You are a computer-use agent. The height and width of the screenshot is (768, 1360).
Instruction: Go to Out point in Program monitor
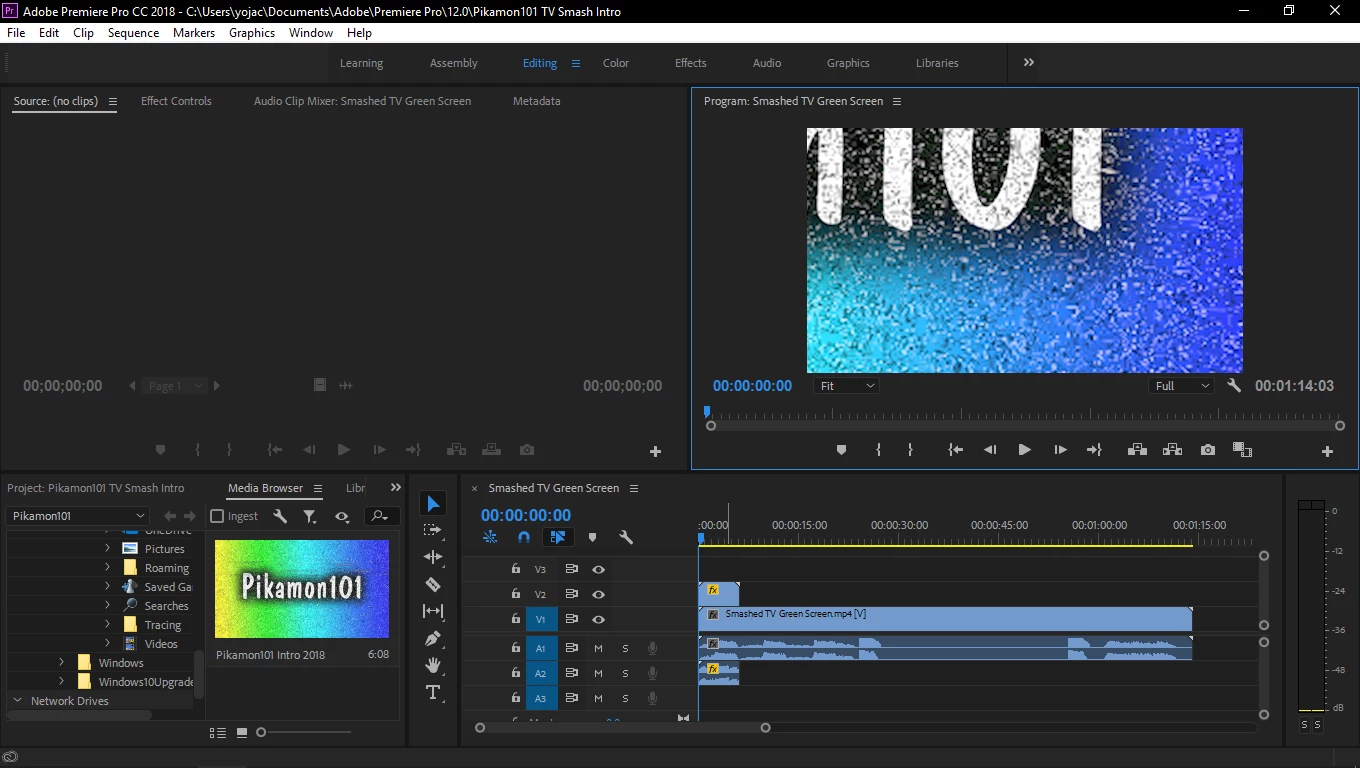click(x=1094, y=450)
